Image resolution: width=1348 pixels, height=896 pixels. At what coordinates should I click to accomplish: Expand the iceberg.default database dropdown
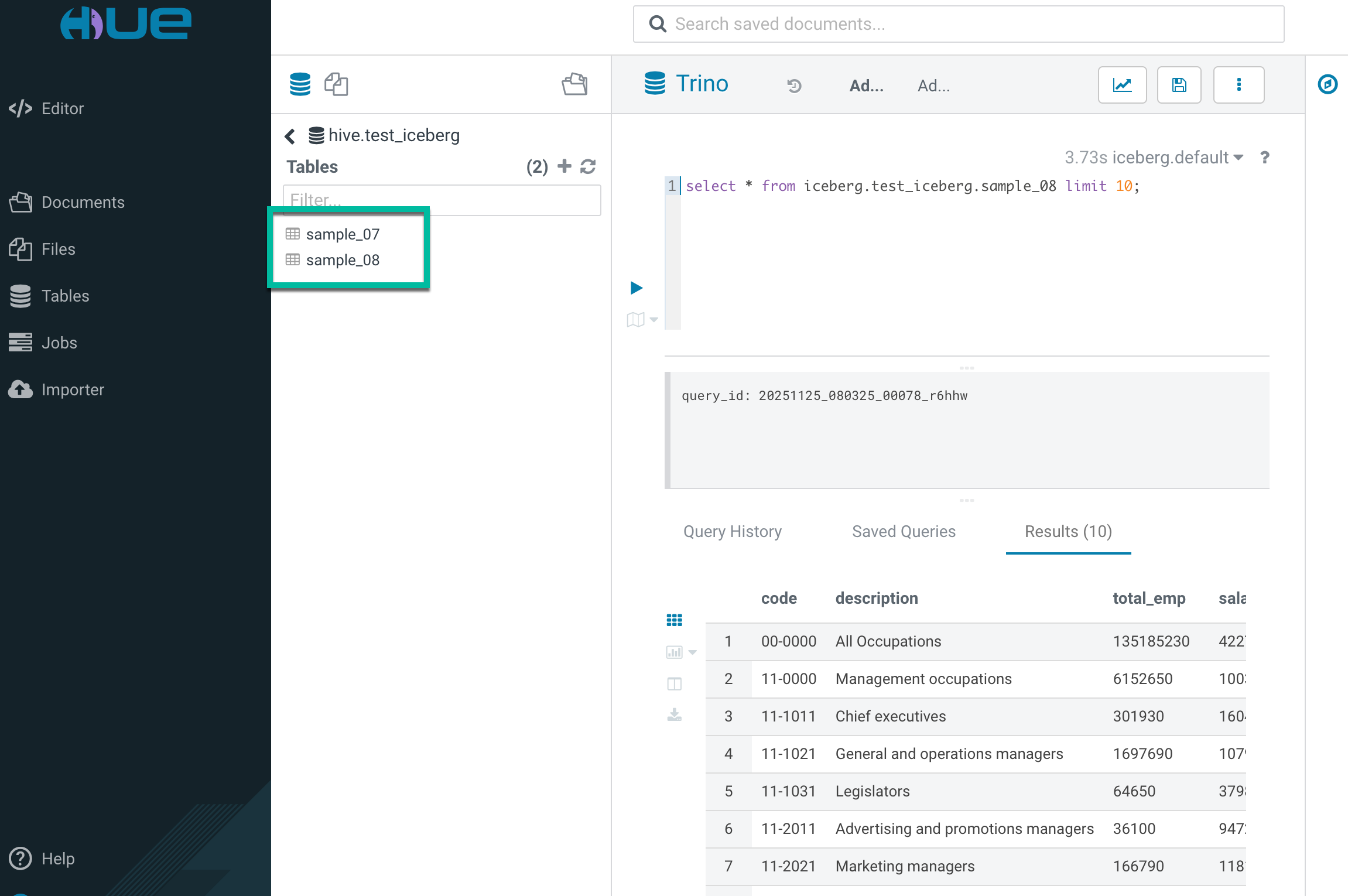[1177, 158]
